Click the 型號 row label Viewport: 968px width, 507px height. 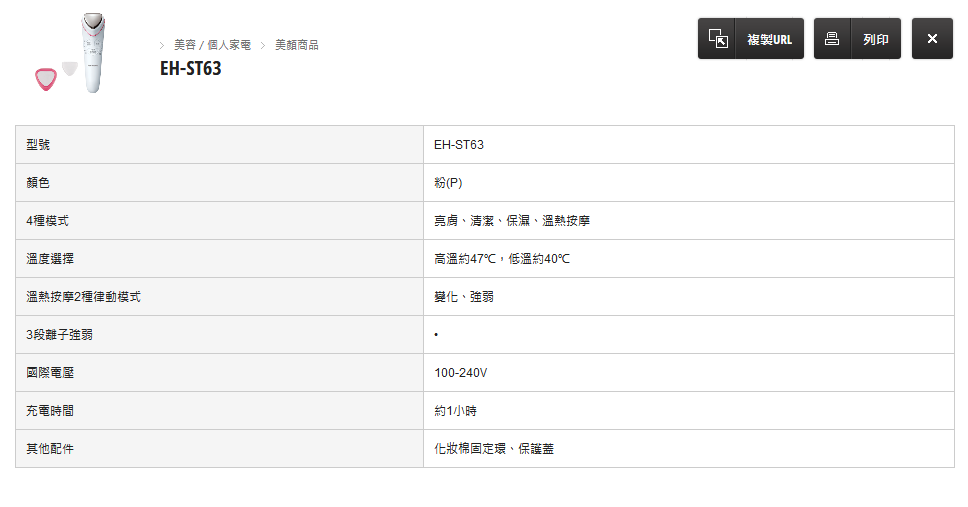[38, 145]
